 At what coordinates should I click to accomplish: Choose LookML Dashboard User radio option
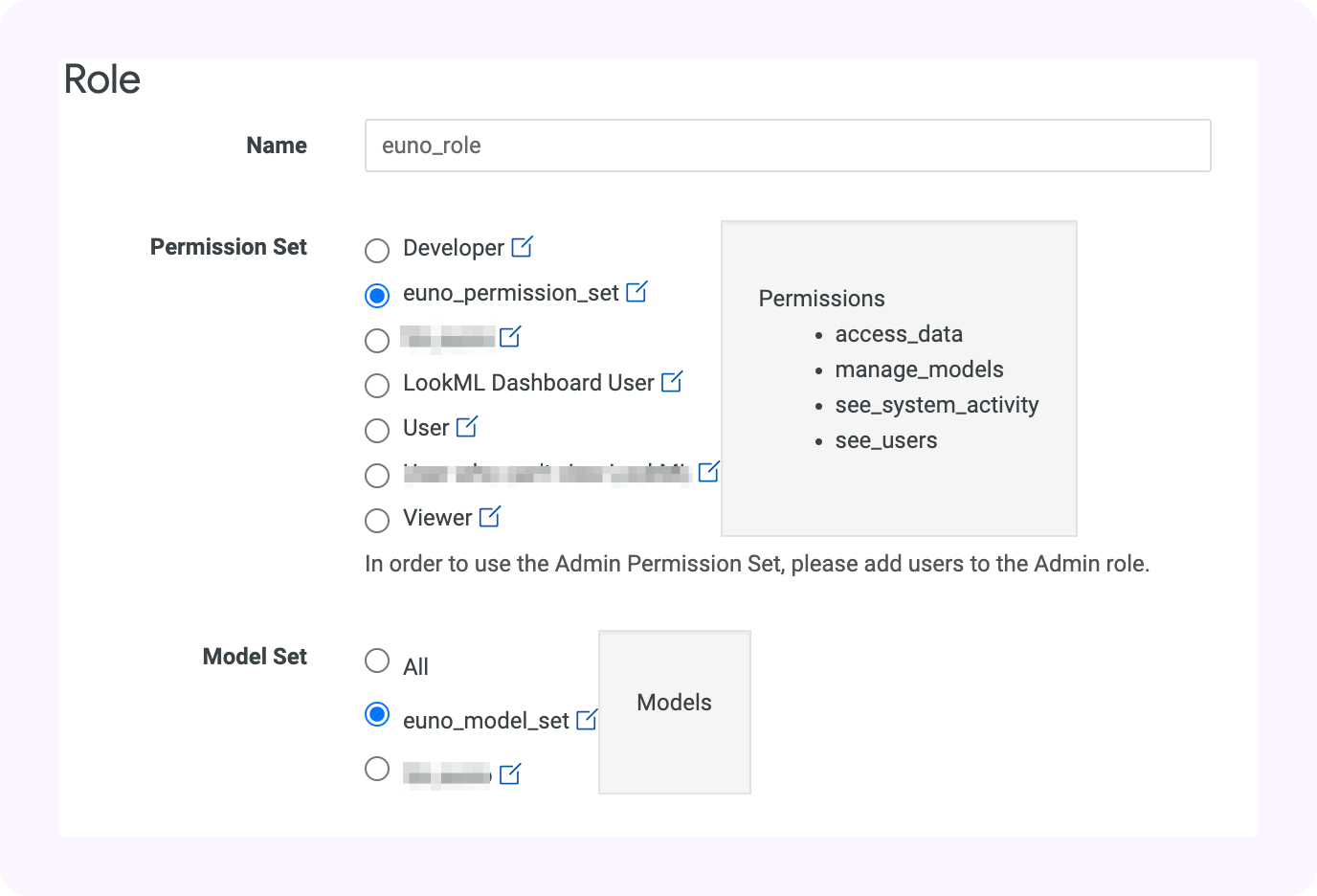coord(377,386)
